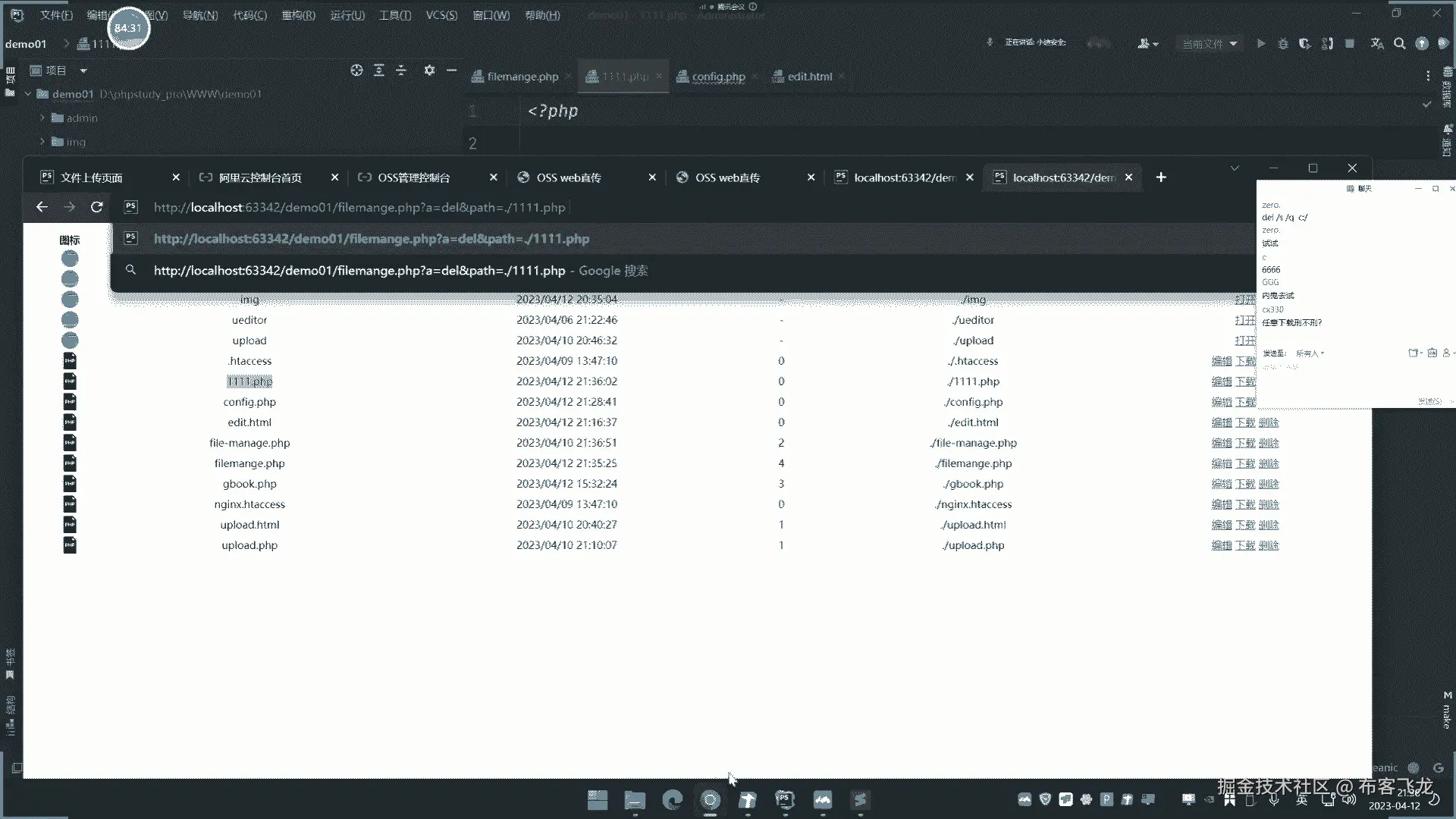Open the Translate icon in toolbar

click(x=1377, y=44)
